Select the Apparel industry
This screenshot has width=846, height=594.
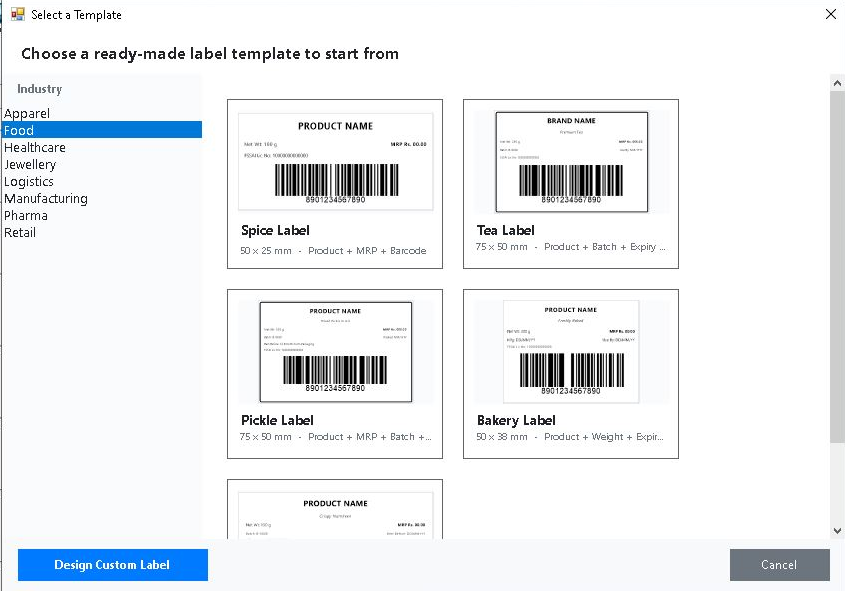[x=102, y=113]
